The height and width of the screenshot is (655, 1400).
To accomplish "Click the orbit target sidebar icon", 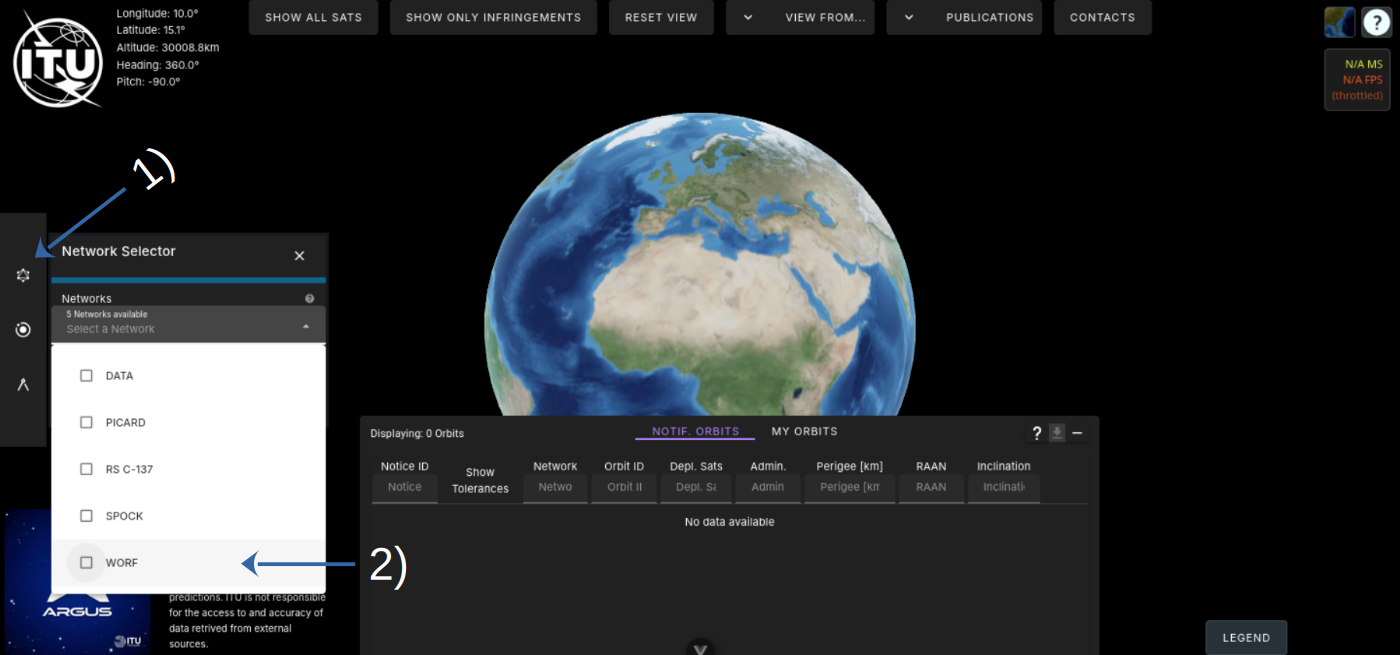I will pyautogui.click(x=23, y=330).
